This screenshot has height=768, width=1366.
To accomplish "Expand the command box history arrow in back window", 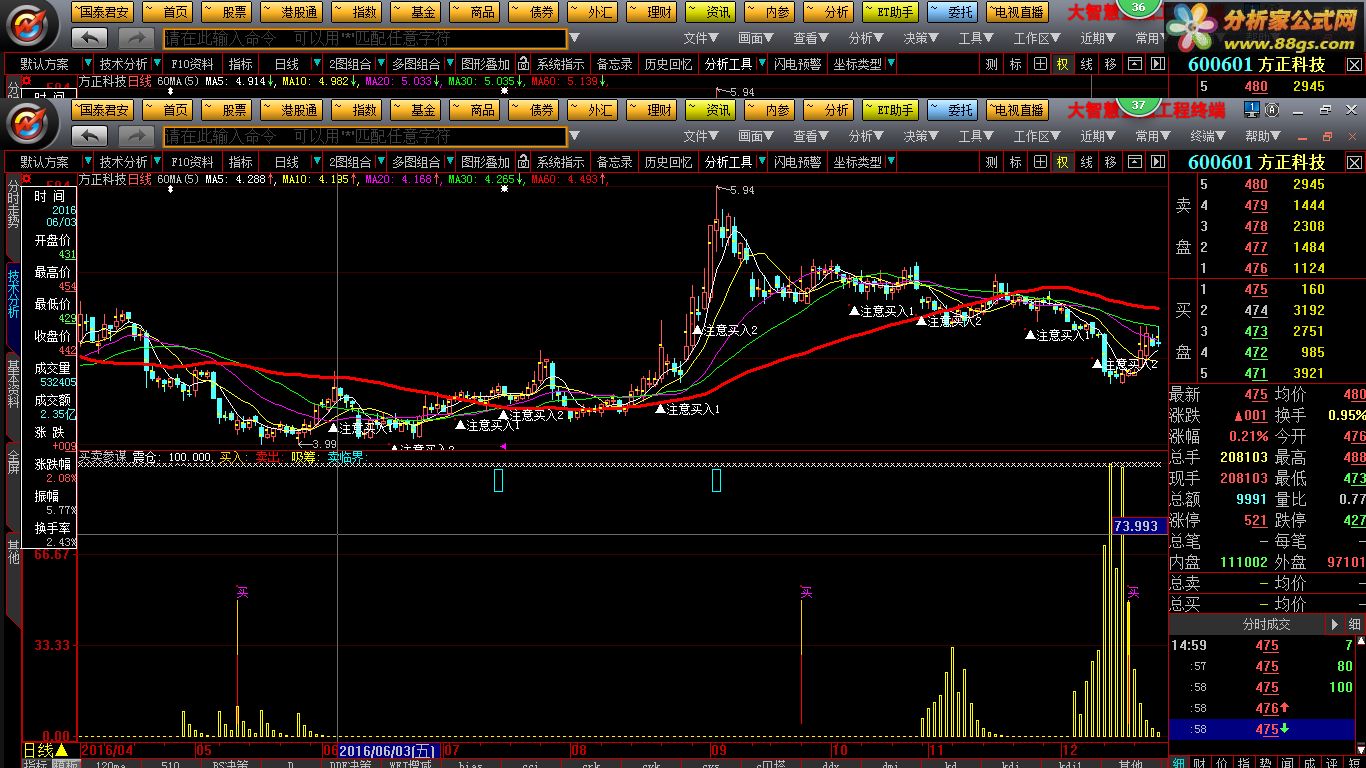I will pyautogui.click(x=574, y=38).
